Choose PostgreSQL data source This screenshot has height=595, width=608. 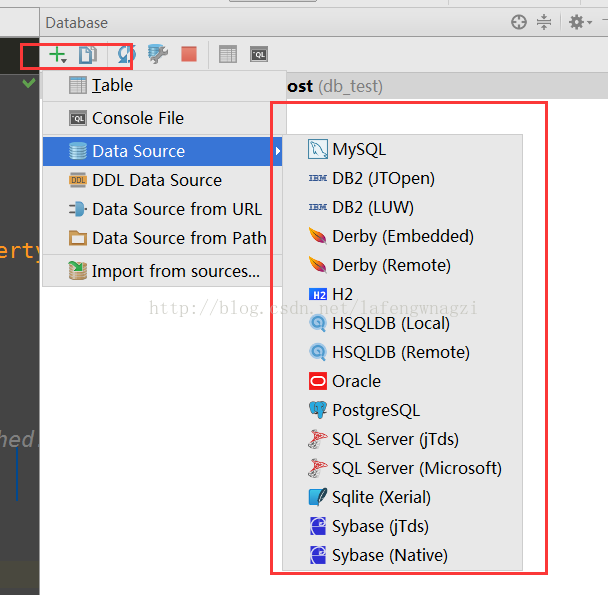[402, 410]
